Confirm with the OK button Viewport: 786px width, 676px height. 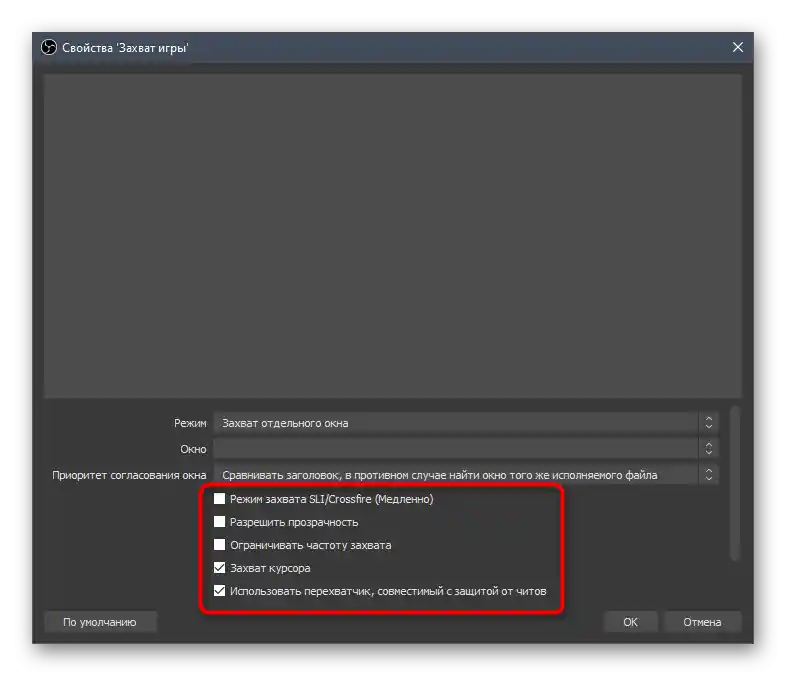(x=630, y=622)
